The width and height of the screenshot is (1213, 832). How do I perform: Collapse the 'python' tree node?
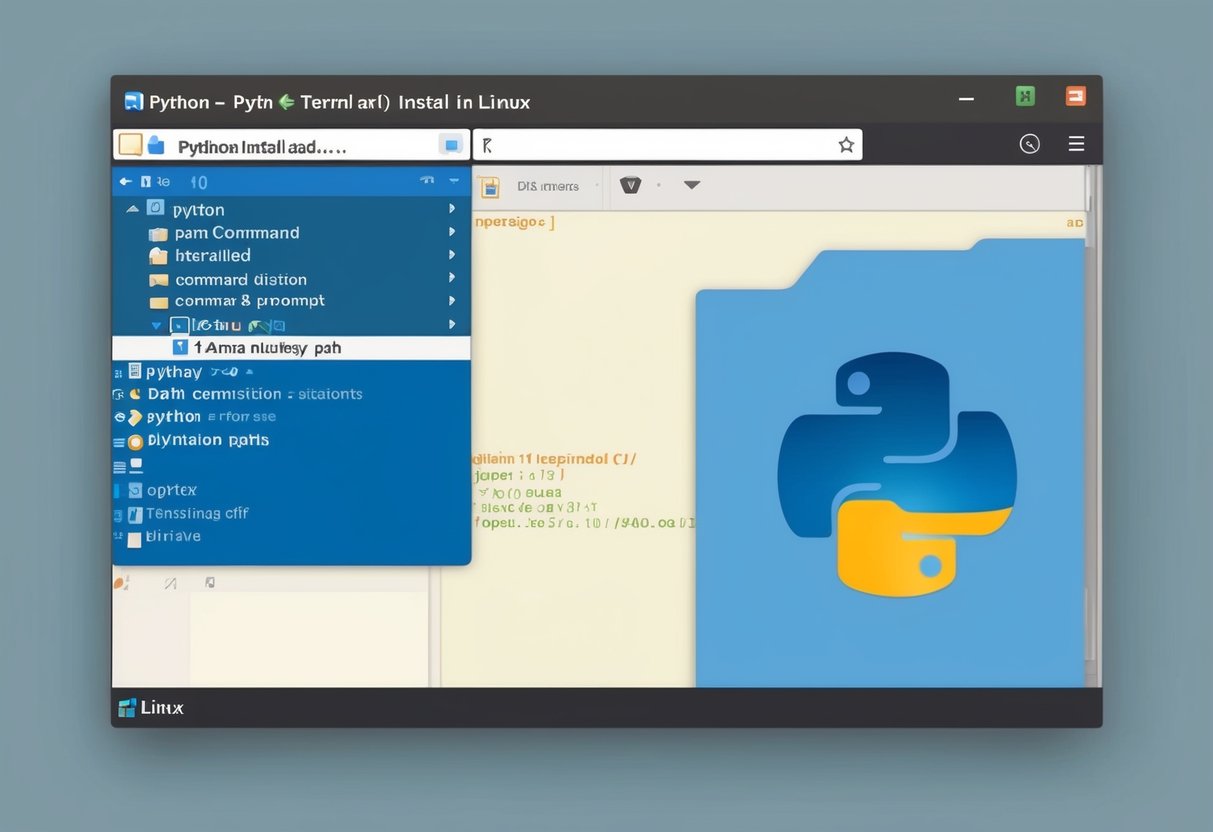[x=132, y=210]
